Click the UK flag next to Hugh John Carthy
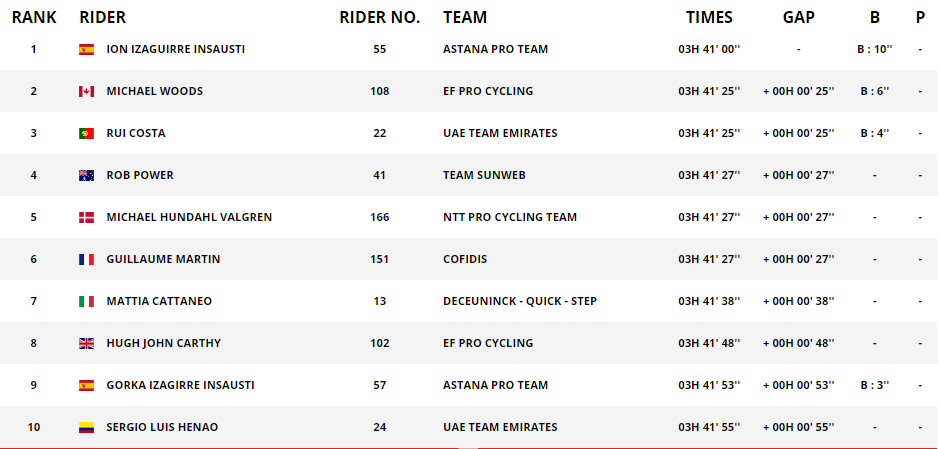This screenshot has height=449, width=940. [86, 343]
